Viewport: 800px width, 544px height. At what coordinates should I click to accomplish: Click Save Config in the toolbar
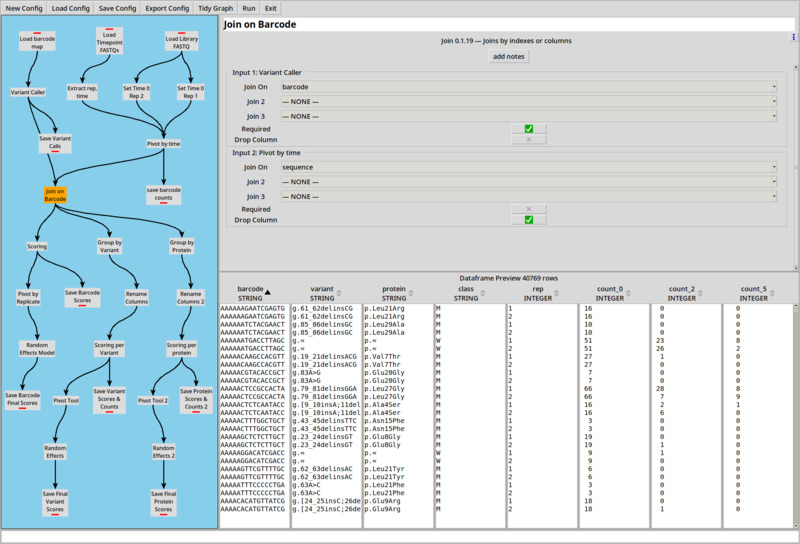pos(117,8)
